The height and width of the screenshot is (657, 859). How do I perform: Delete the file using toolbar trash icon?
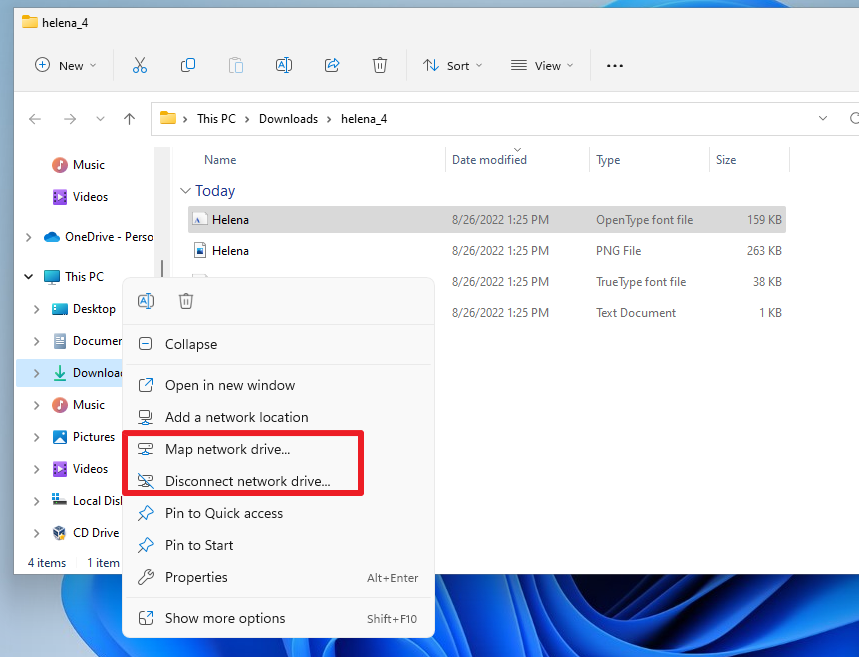point(380,64)
